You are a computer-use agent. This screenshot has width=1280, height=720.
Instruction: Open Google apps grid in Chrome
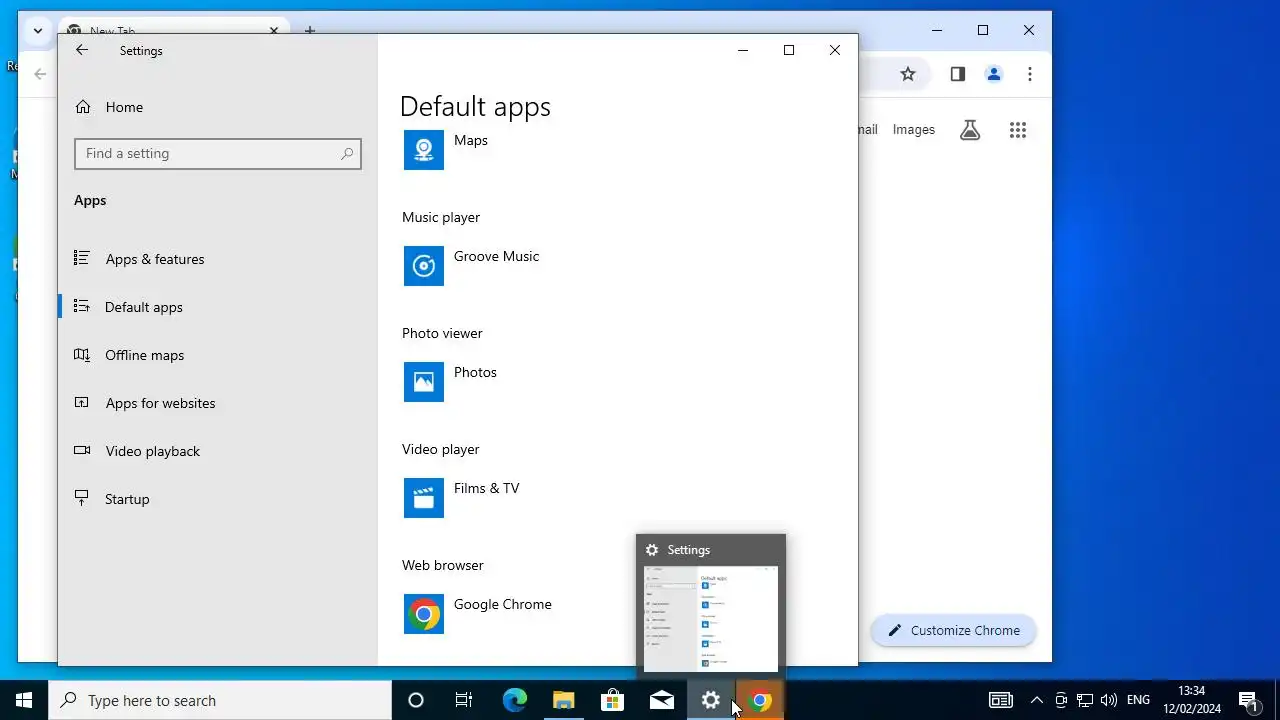(x=1018, y=130)
